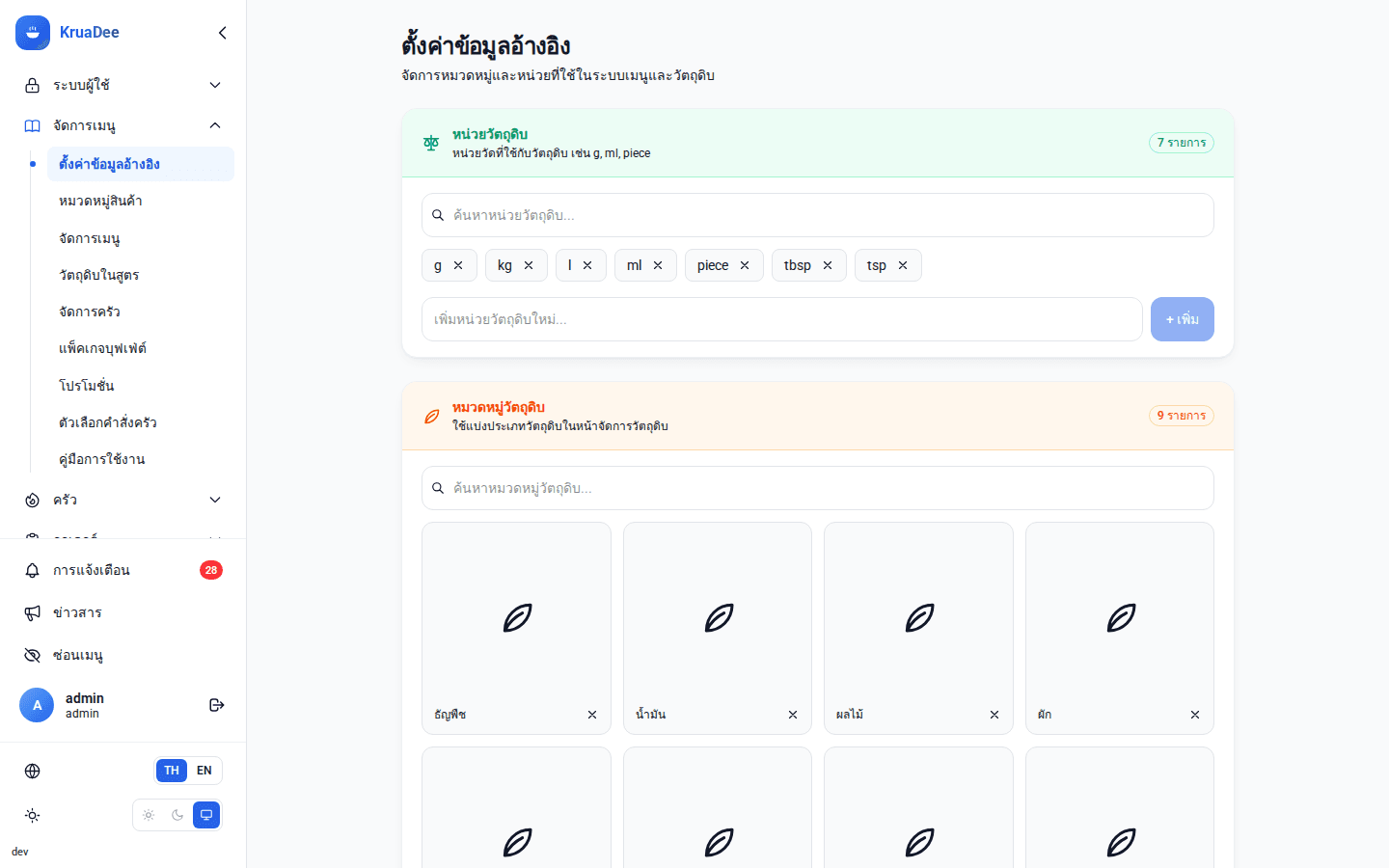Image resolution: width=1389 pixels, height=868 pixels.
Task: Remove the tbsp unit chip
Action: pyautogui.click(x=828, y=265)
